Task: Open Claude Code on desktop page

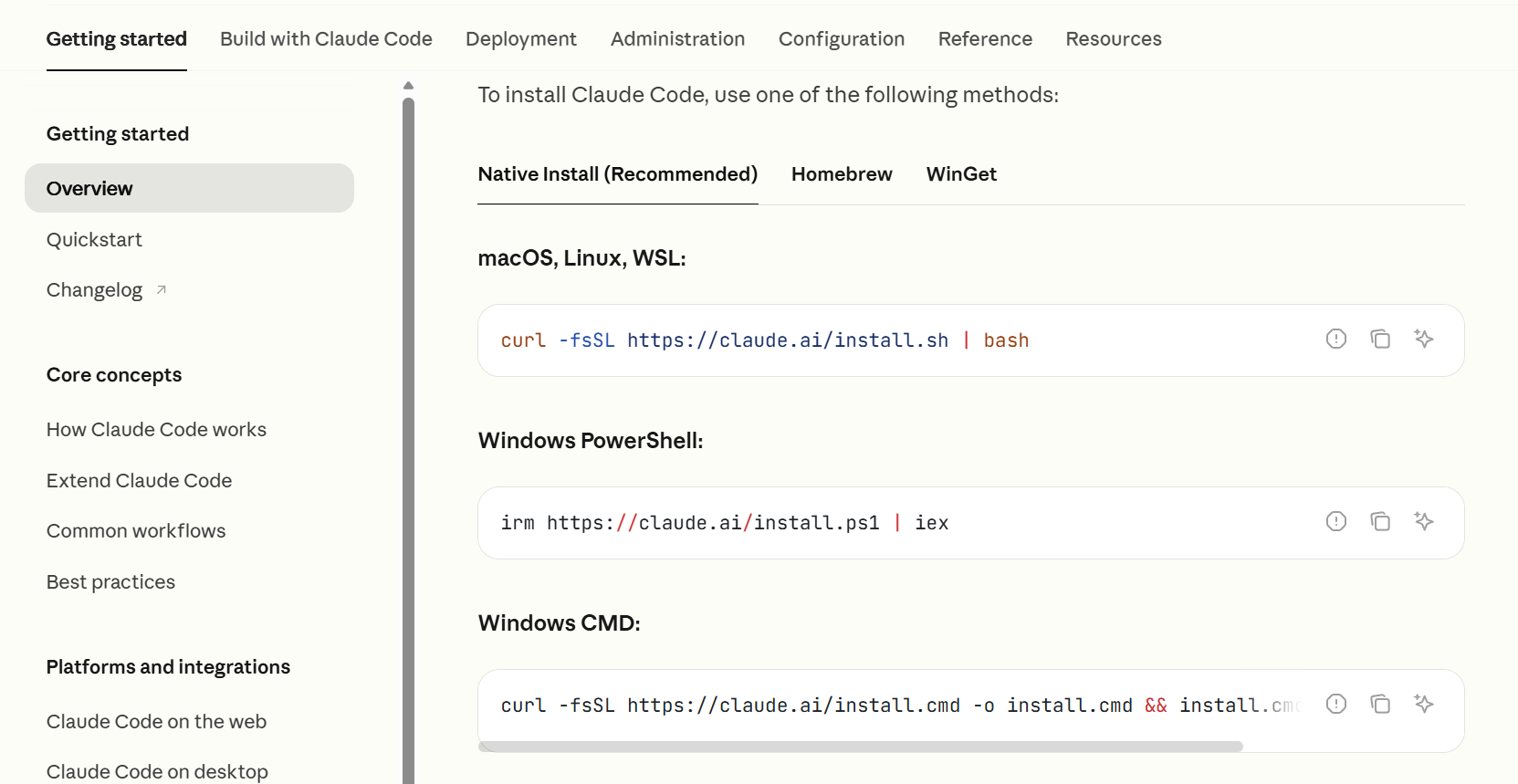Action: [x=157, y=772]
